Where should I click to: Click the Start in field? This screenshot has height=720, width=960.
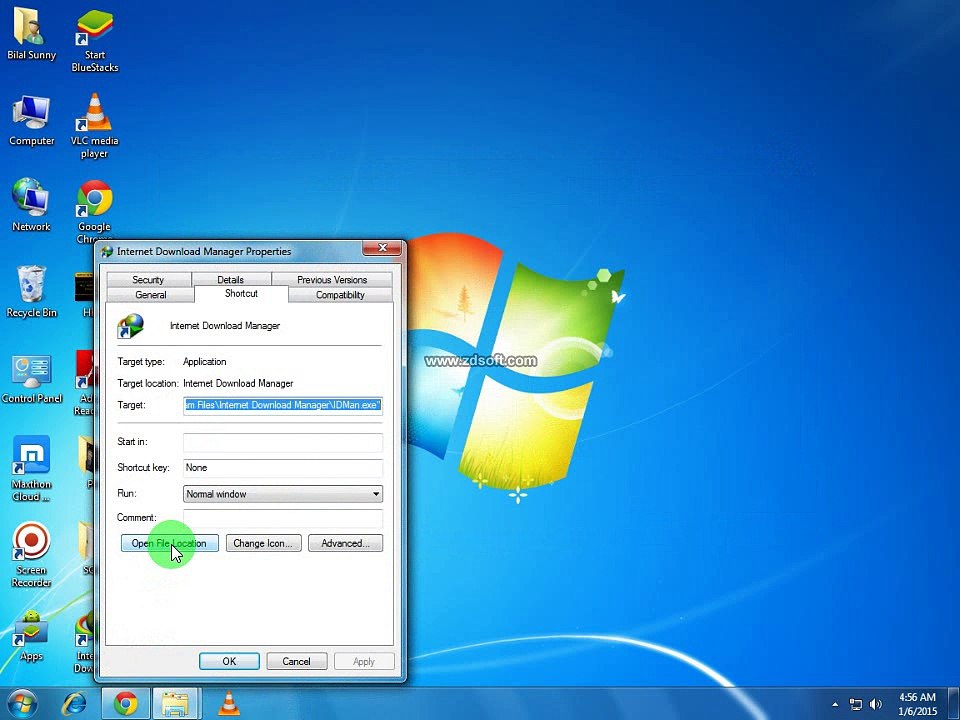pos(283,442)
